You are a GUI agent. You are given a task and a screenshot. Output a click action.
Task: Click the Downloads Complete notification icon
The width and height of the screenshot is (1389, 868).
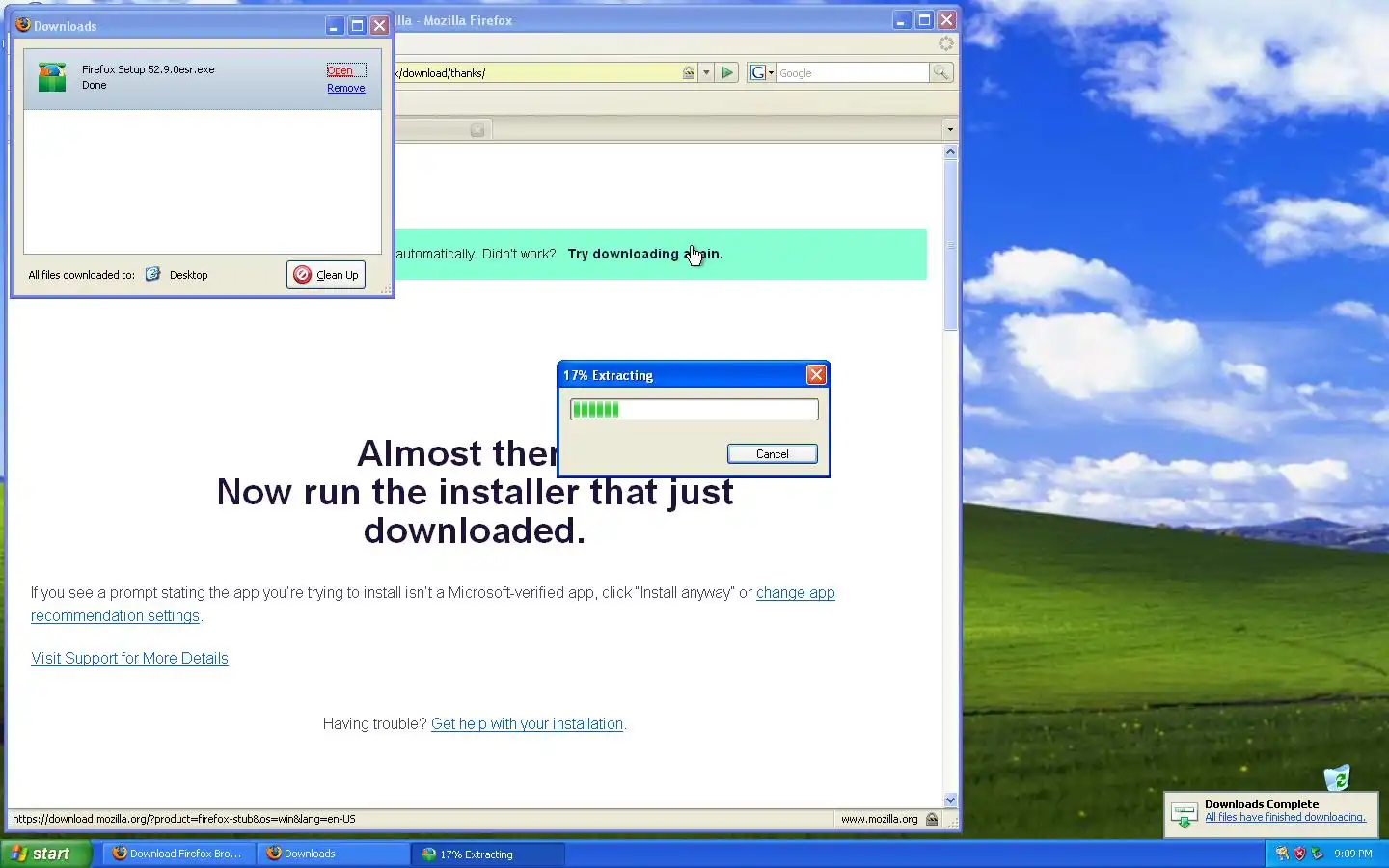click(x=1185, y=814)
